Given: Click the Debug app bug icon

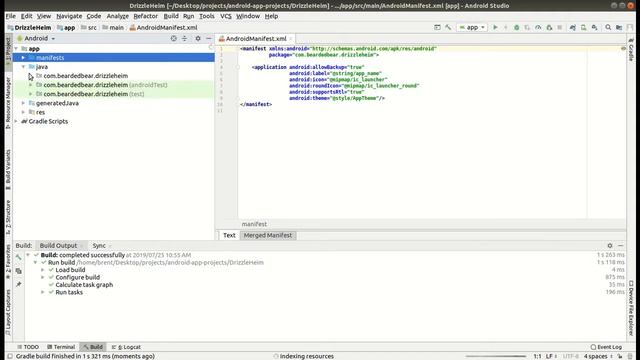Looking at the screenshot, I should 516,27.
